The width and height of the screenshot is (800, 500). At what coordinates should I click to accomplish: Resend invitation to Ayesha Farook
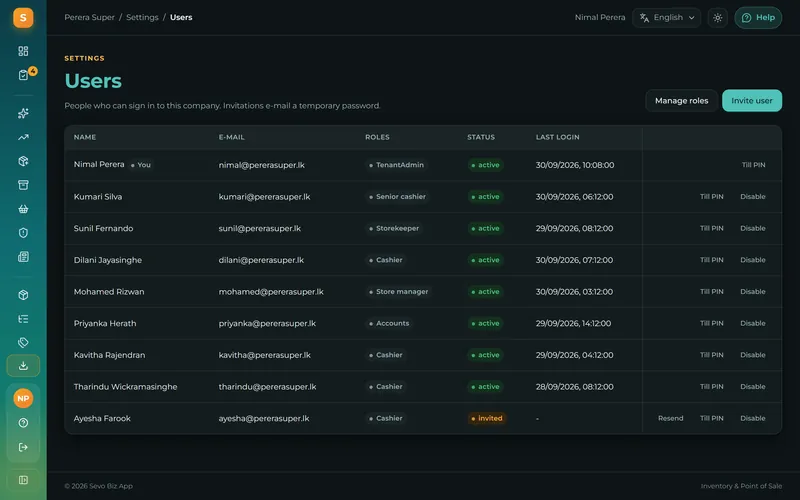click(x=670, y=418)
